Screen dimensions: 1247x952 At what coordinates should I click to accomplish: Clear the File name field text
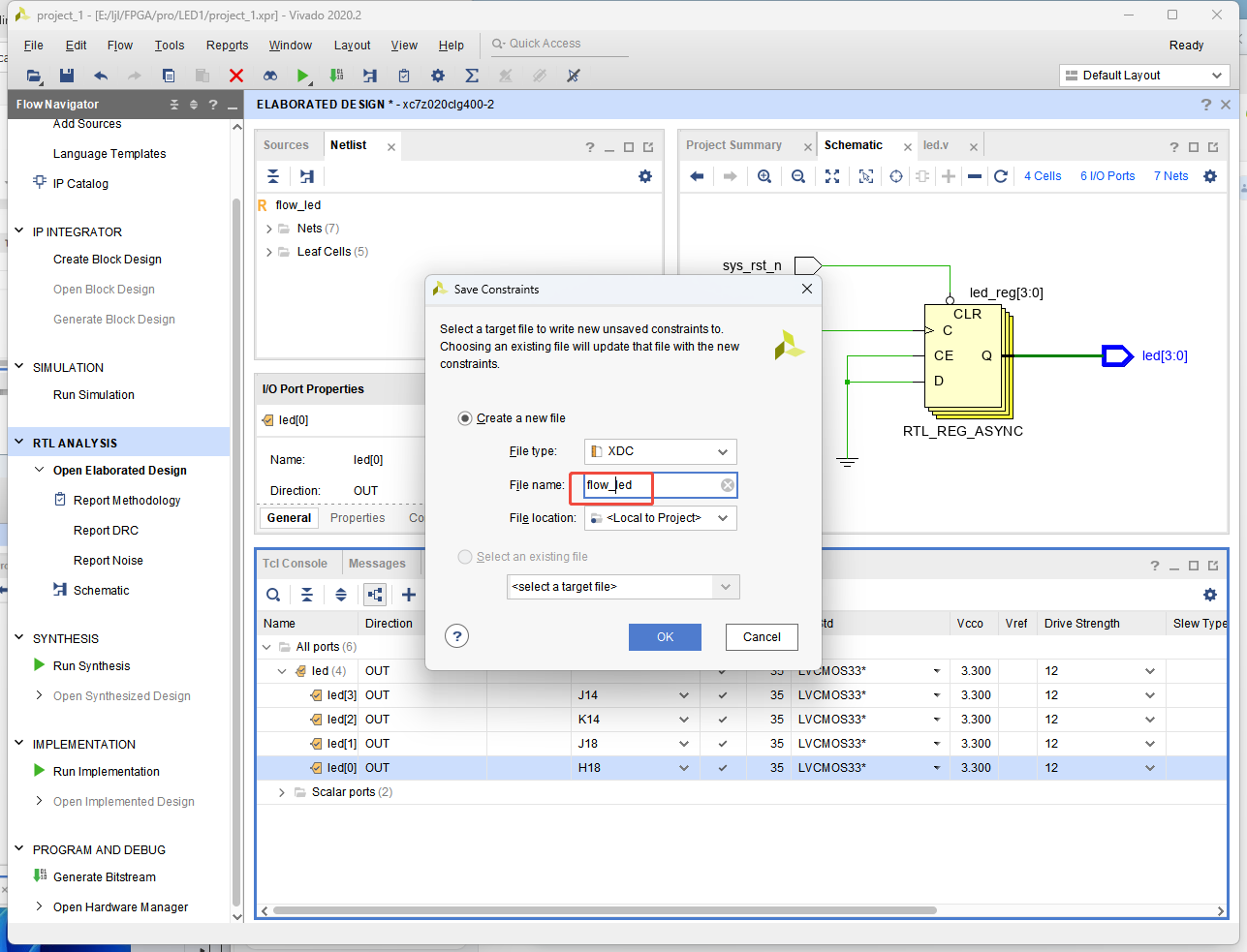pos(728,485)
